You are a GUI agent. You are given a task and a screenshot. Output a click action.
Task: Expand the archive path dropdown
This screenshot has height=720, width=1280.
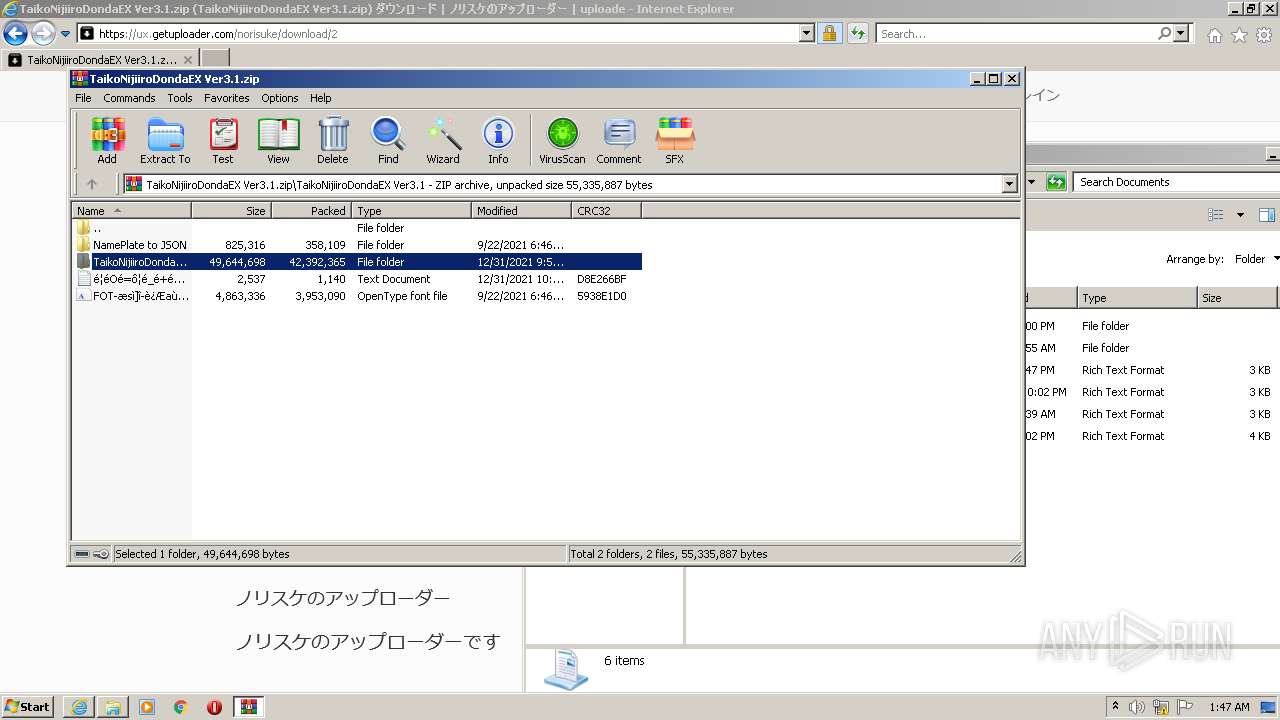[1009, 184]
